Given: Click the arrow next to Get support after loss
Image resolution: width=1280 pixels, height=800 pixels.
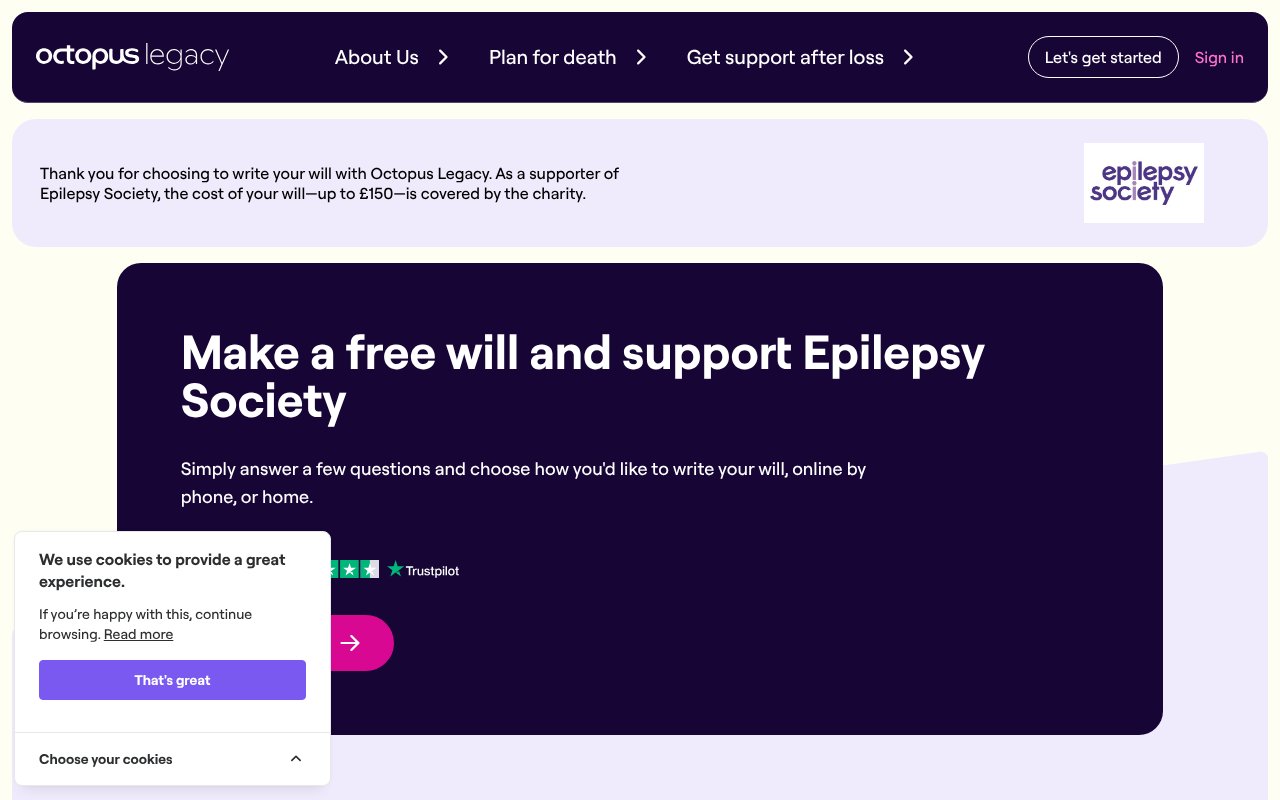Looking at the screenshot, I should click(x=908, y=57).
